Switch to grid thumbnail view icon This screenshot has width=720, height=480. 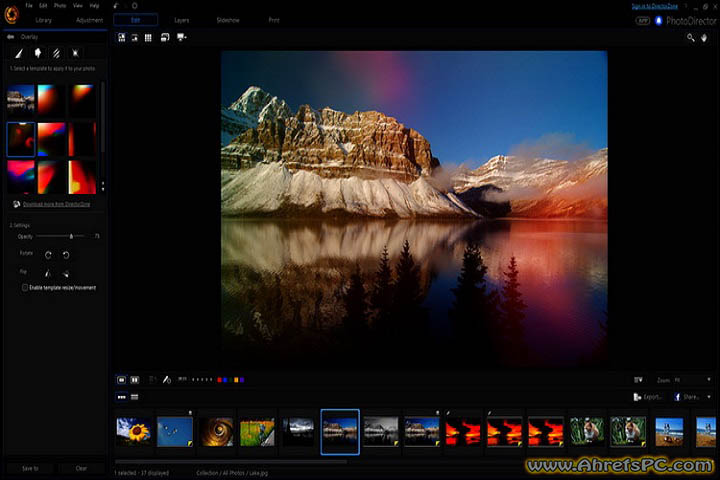coord(148,38)
